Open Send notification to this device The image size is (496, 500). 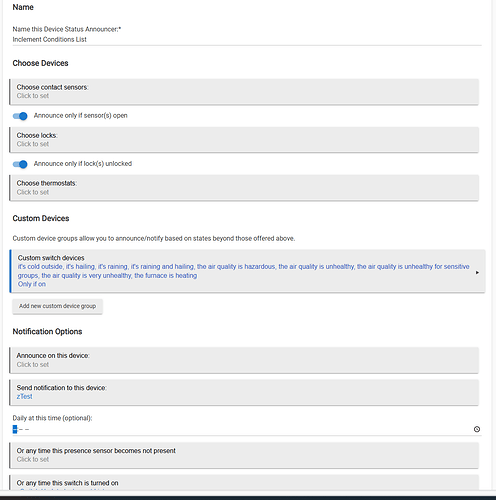pyautogui.click(x=244, y=392)
